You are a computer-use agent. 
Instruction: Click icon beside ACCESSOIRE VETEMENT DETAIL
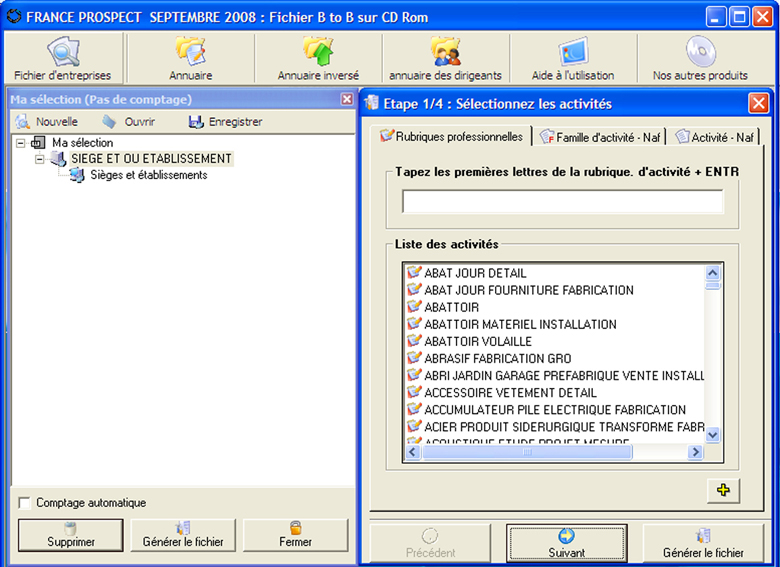coord(414,392)
